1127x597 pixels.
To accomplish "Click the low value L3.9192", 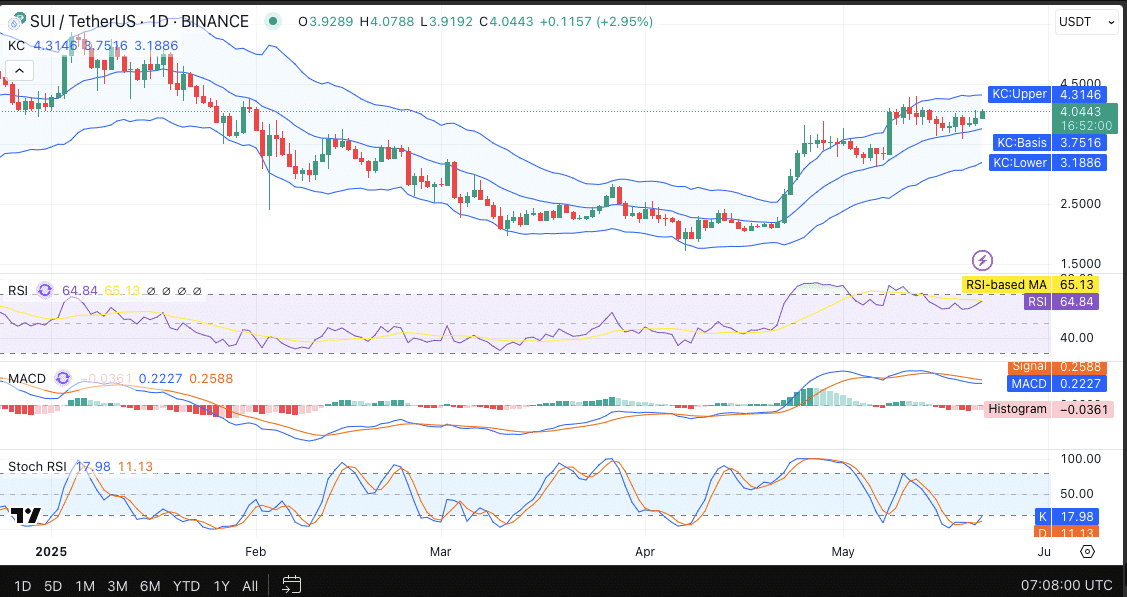I will pos(446,22).
